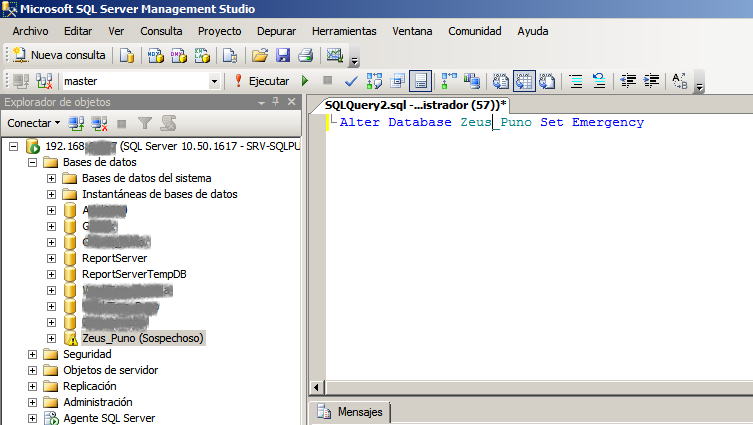This screenshot has height=425, width=753.
Task: Select Zeus_Puno (Sospechoso) database
Action: point(143,338)
